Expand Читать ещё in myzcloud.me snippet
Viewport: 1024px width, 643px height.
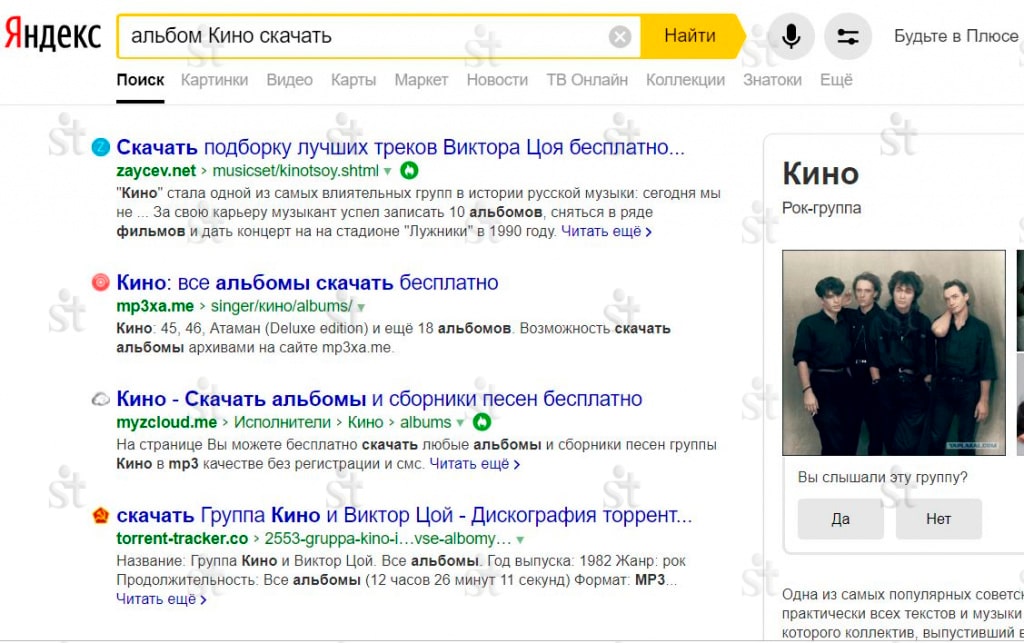(475, 464)
